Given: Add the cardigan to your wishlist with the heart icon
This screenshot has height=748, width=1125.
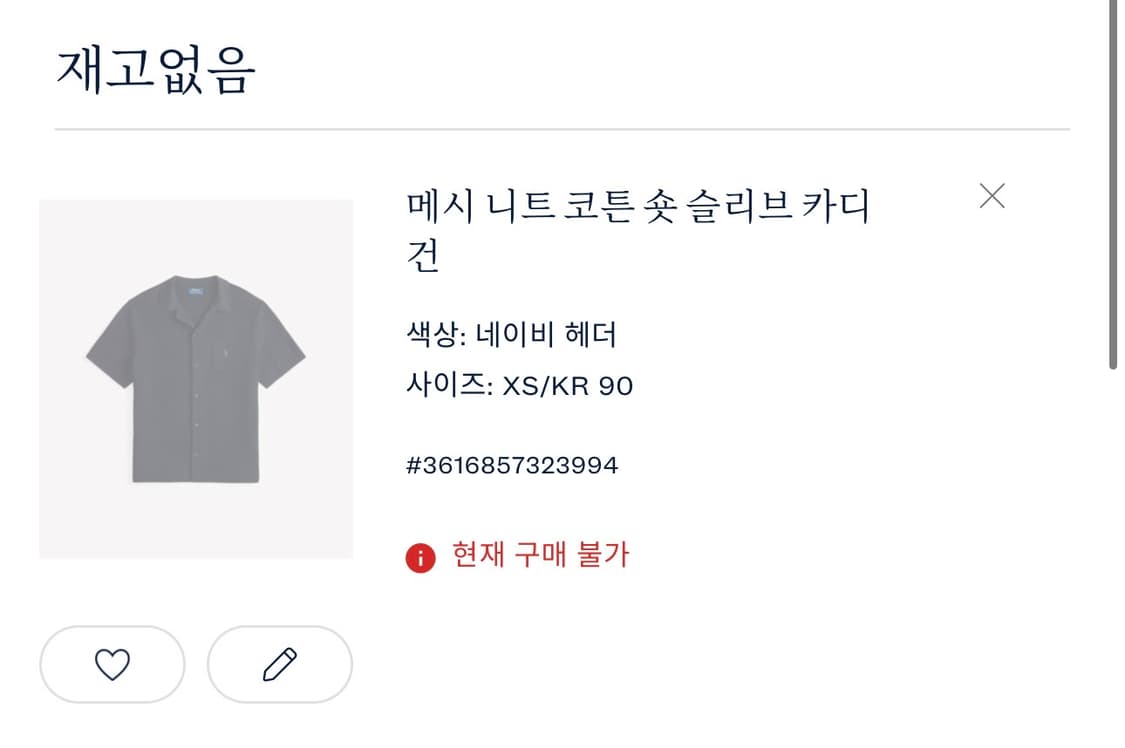Looking at the screenshot, I should click(x=112, y=664).
